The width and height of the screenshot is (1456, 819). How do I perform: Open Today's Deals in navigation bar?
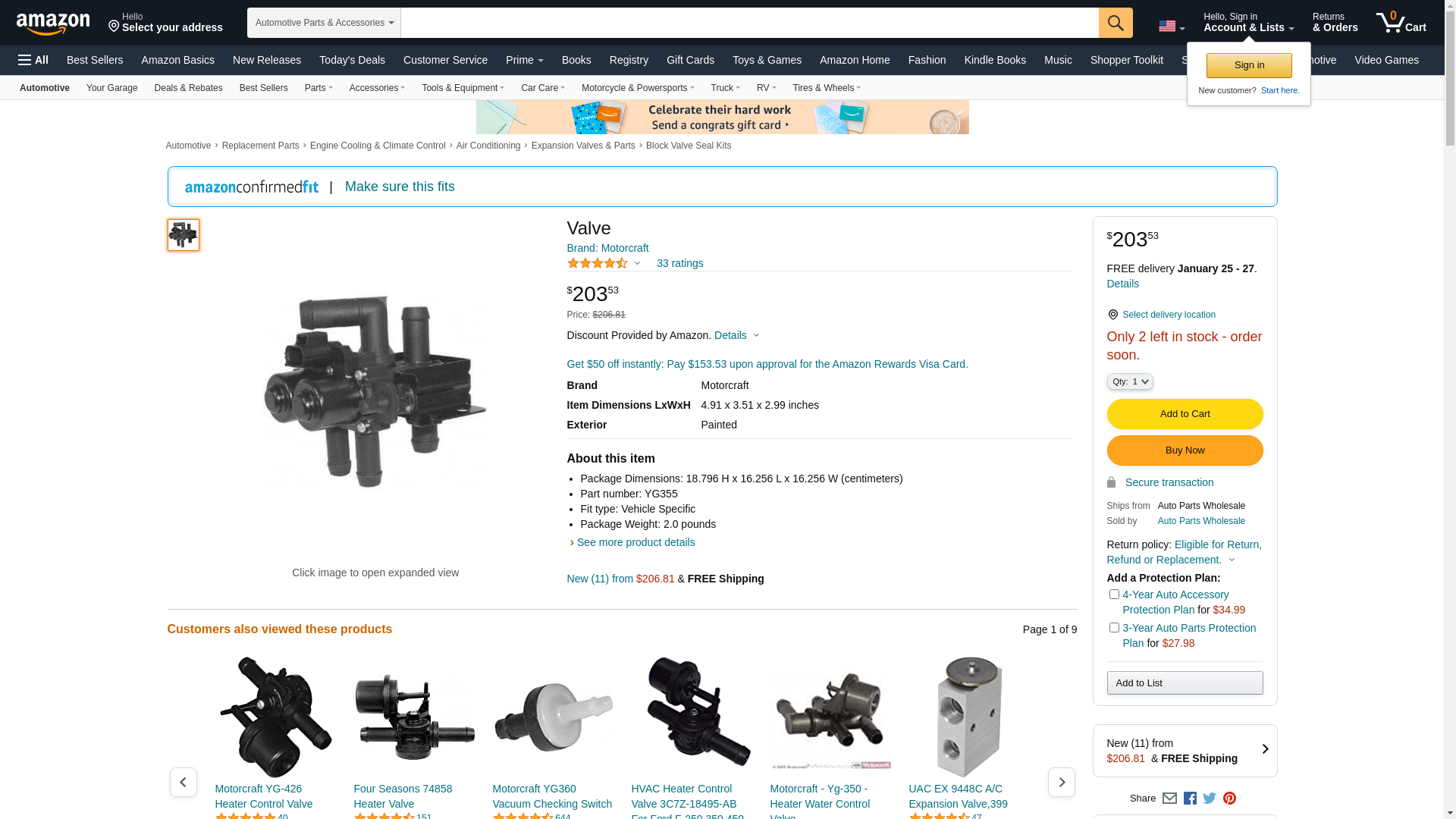coord(352,60)
